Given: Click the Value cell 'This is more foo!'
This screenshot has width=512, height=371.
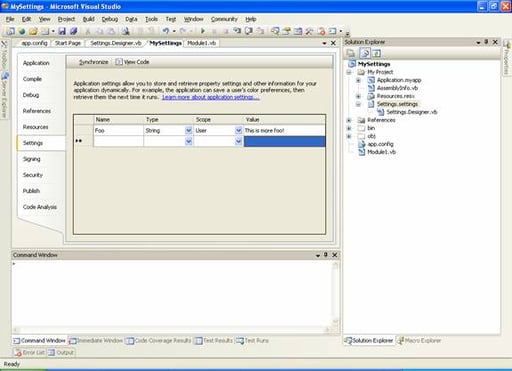Looking at the screenshot, I should pos(284,130).
